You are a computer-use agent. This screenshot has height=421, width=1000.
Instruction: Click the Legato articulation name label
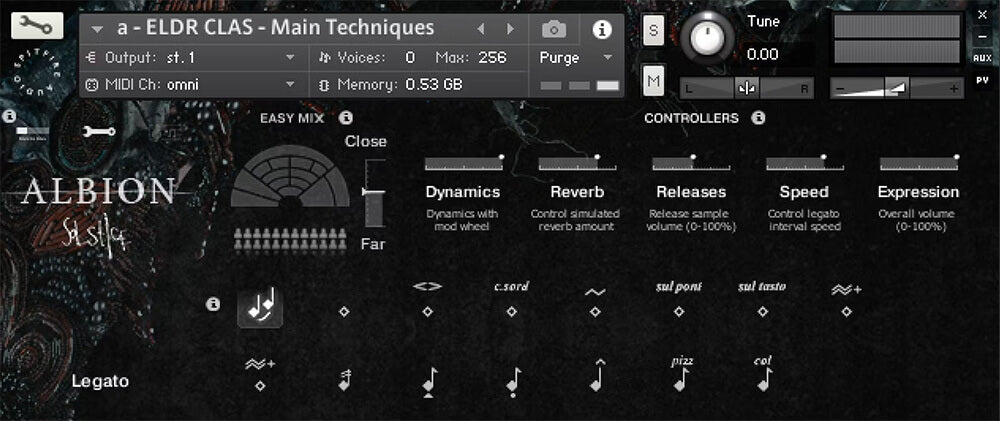click(x=100, y=381)
